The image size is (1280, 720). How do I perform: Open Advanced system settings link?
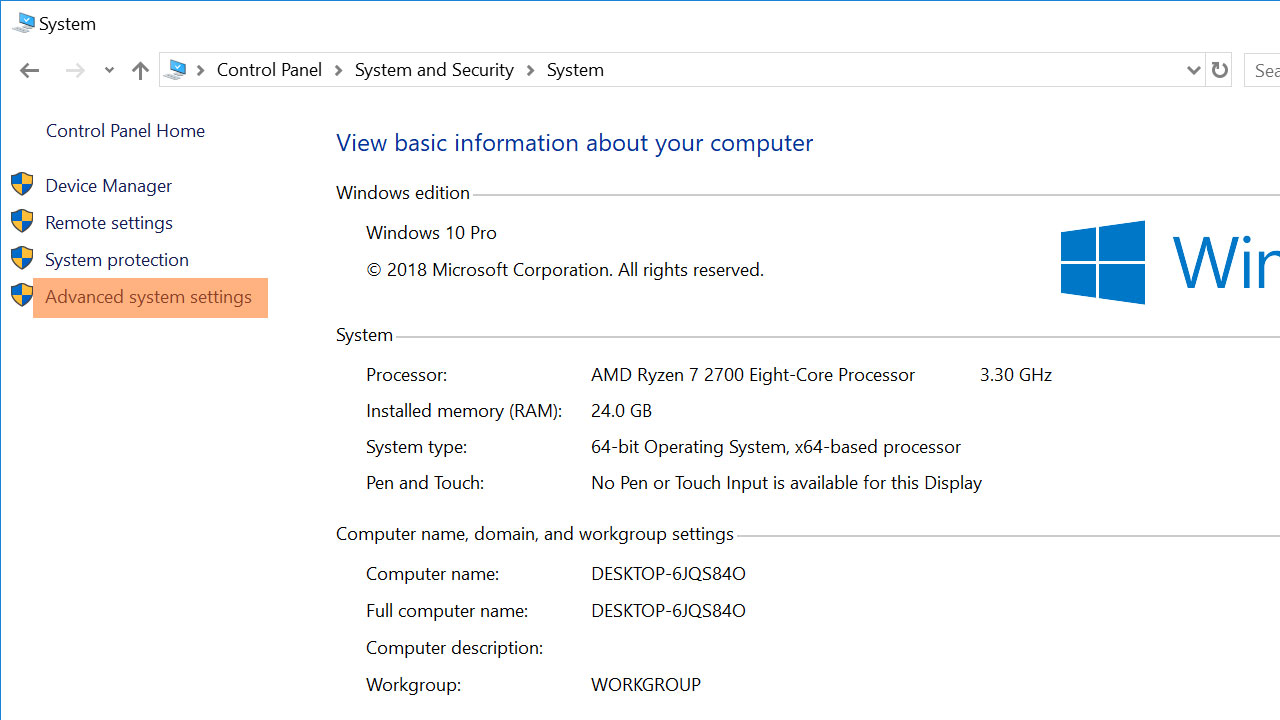pos(148,297)
